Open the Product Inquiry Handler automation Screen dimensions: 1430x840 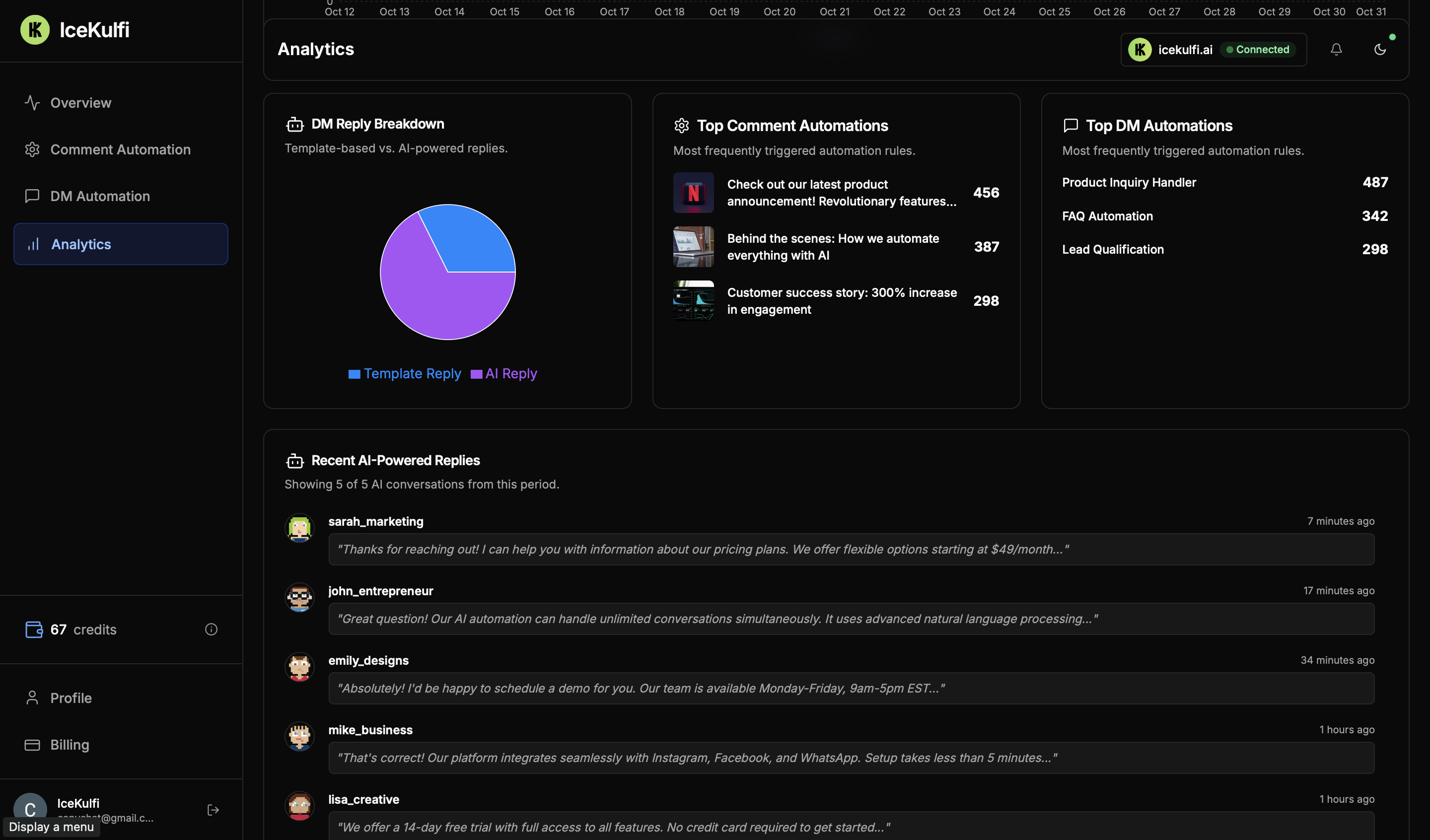[x=1129, y=182]
